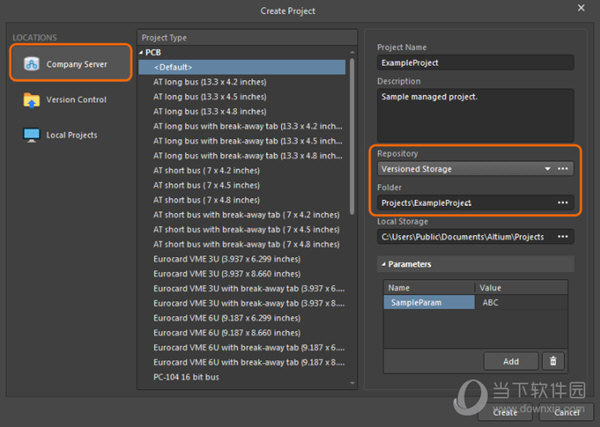The height and width of the screenshot is (427, 600).
Task: Click the ABC parameter value cell
Action: (x=521, y=302)
